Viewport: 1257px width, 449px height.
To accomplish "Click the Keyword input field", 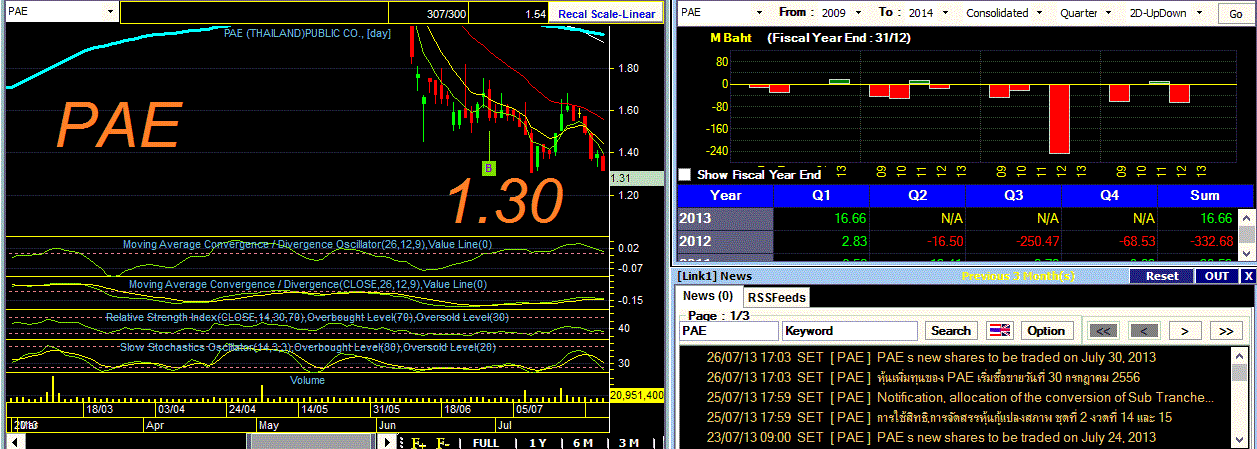I will 850,331.
